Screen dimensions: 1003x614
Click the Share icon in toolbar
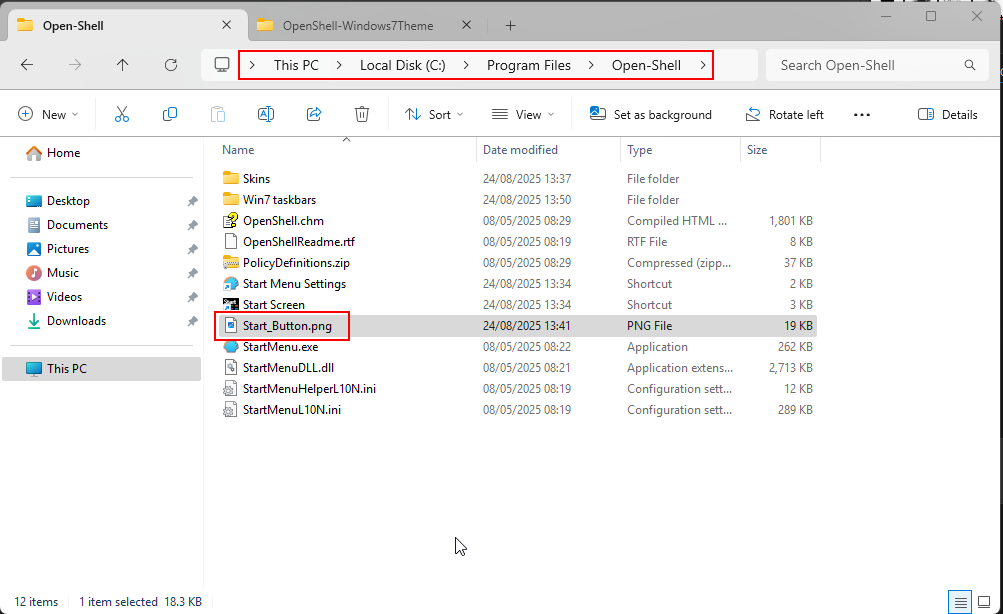[x=314, y=115]
